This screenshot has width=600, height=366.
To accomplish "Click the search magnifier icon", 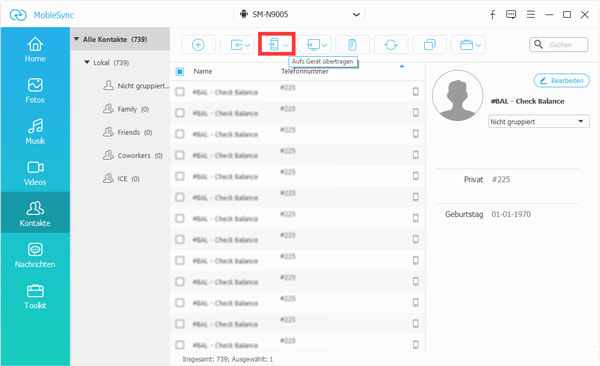I will 538,44.
